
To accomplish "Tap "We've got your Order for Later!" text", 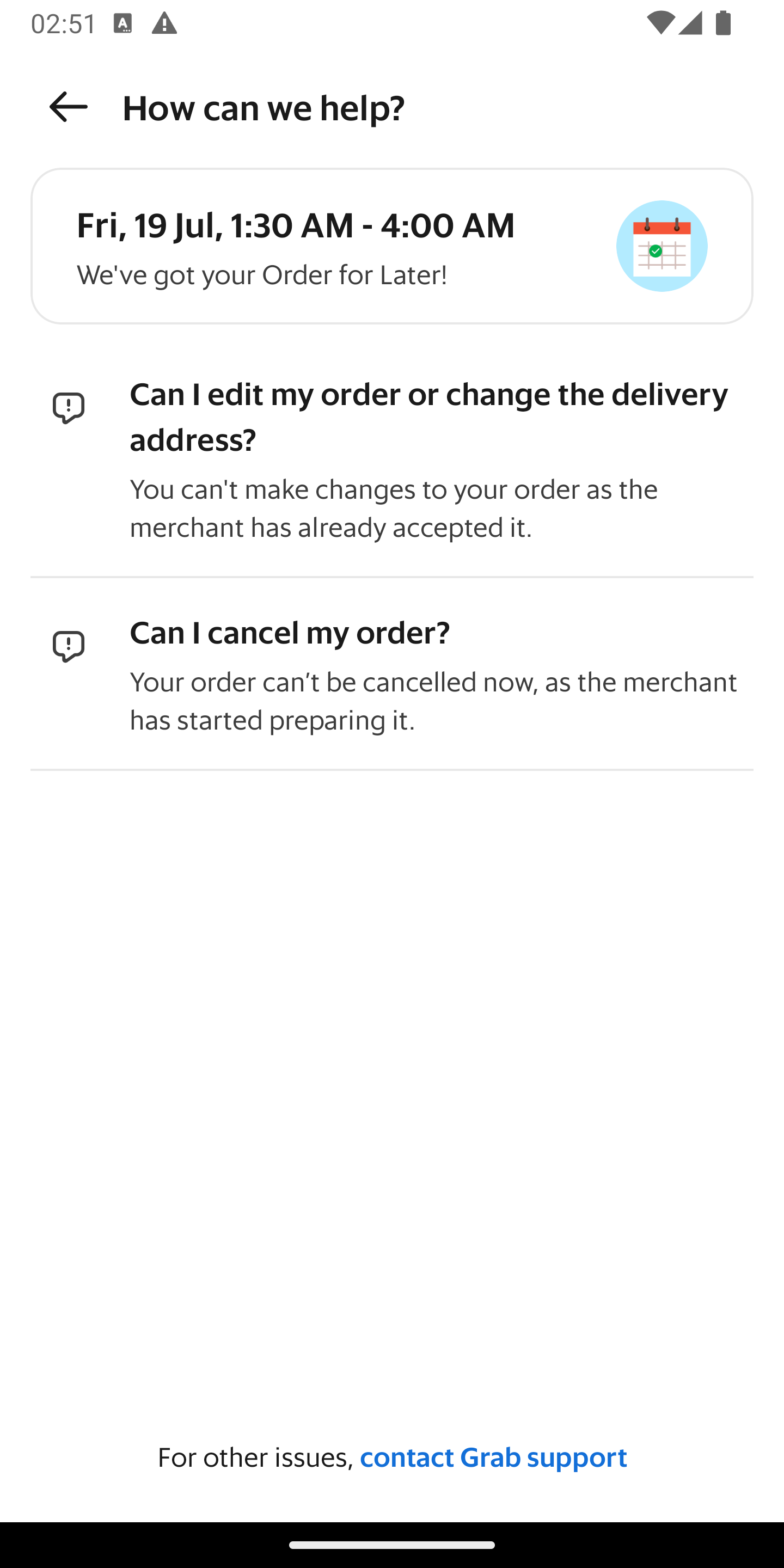I will point(262,275).
